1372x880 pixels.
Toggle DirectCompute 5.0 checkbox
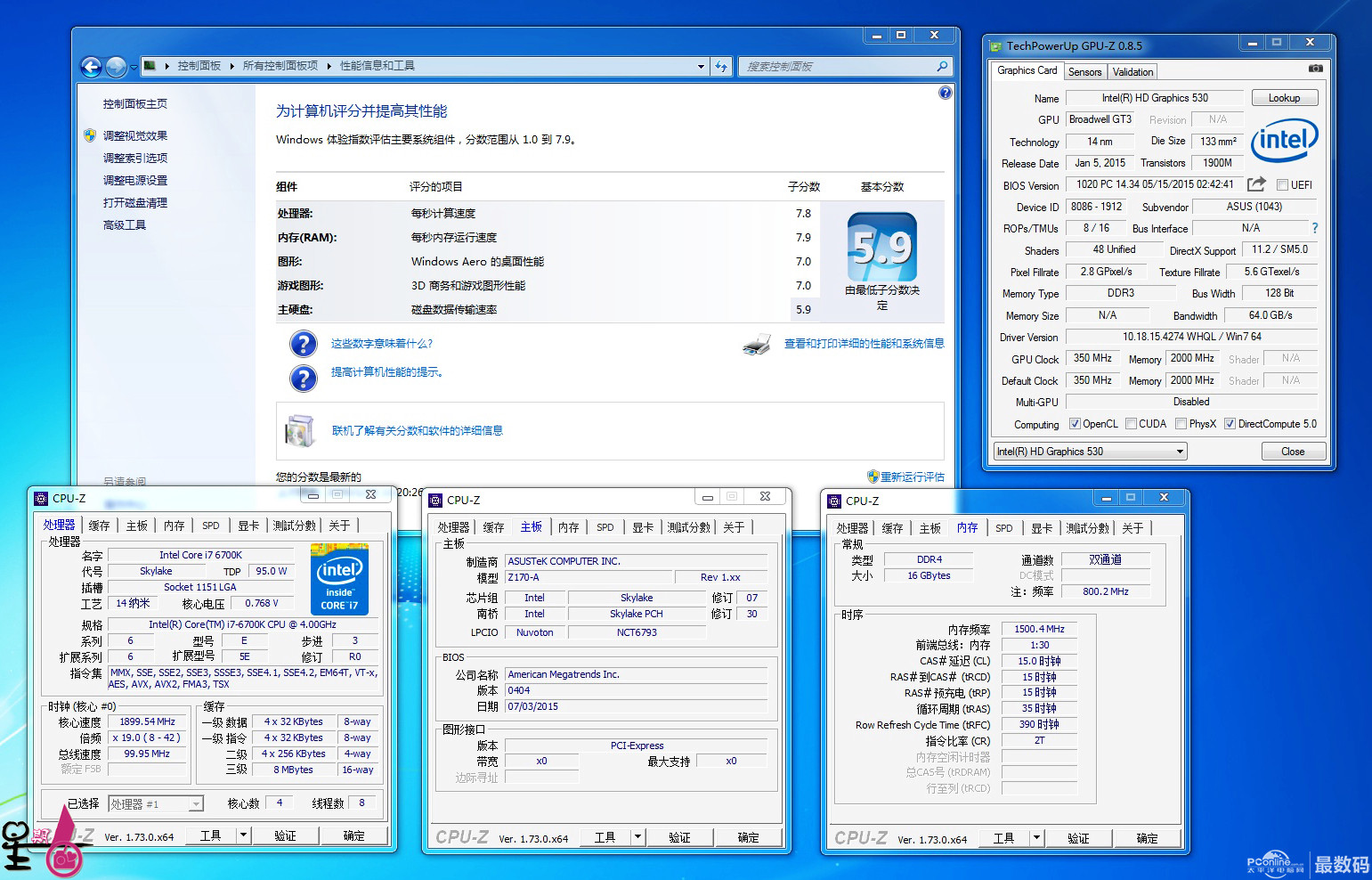pos(1230,424)
